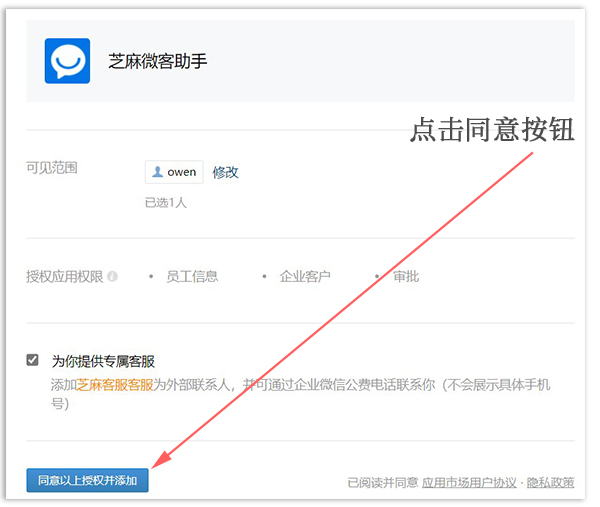Viewport: 600px width, 507px height.
Task: Click the 同意以上授权并添加 button
Action: (x=87, y=480)
